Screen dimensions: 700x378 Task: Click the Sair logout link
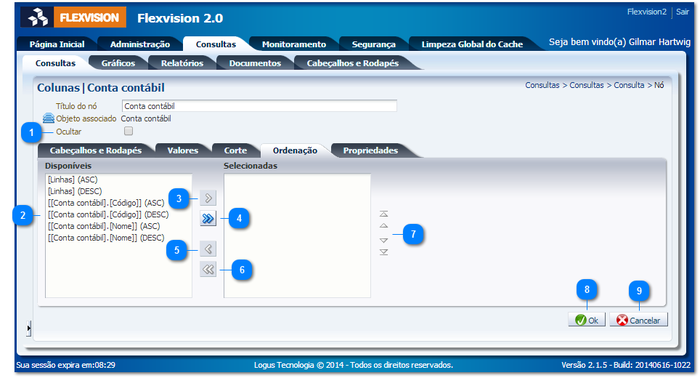(x=682, y=12)
